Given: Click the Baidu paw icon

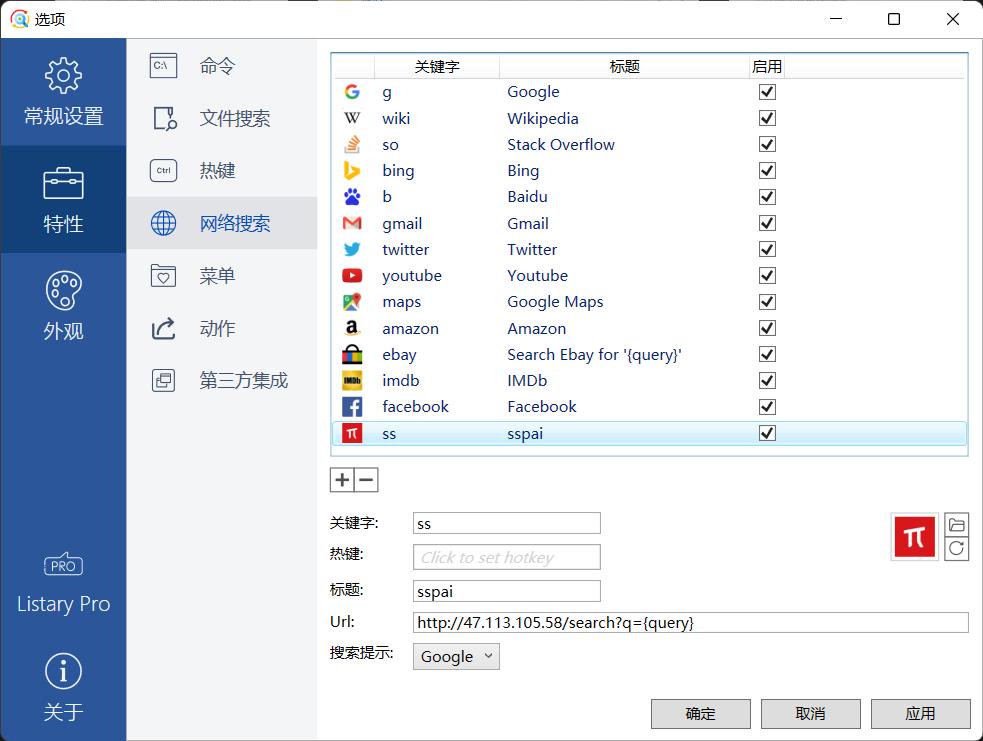Looking at the screenshot, I should tap(352, 197).
